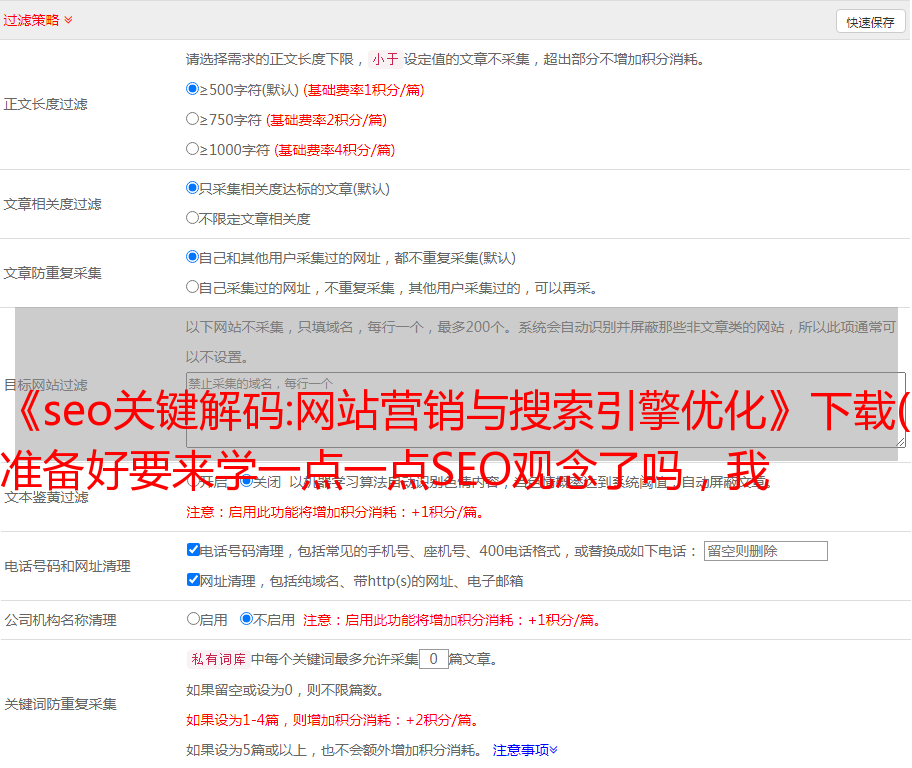Select the ≥500字符 default length option
This screenshot has width=912, height=768.
pyautogui.click(x=193, y=89)
